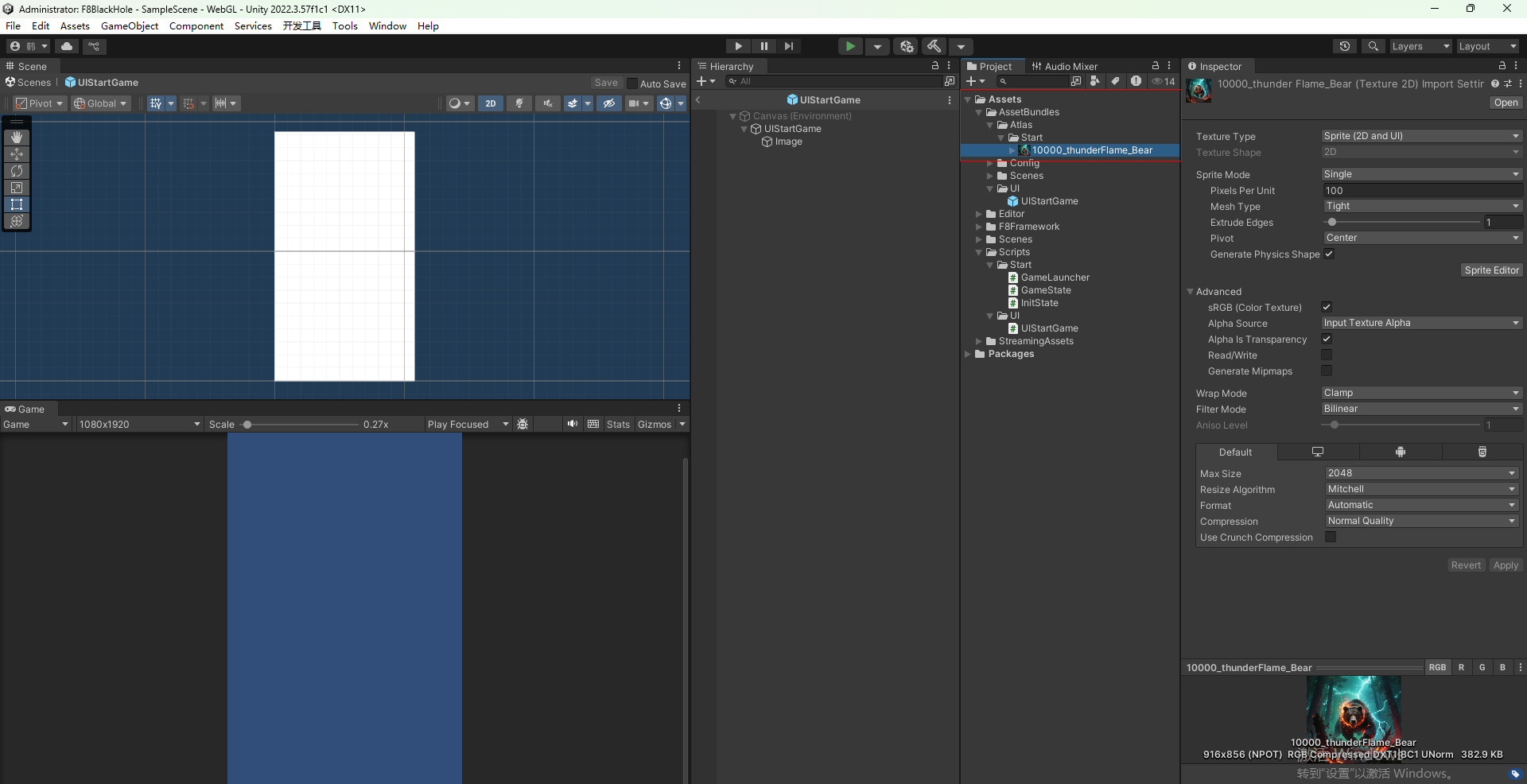Viewport: 1527px width, 784px height.
Task: Select 10000_thunderFlame_Bear in the Project window
Action: tap(1093, 150)
